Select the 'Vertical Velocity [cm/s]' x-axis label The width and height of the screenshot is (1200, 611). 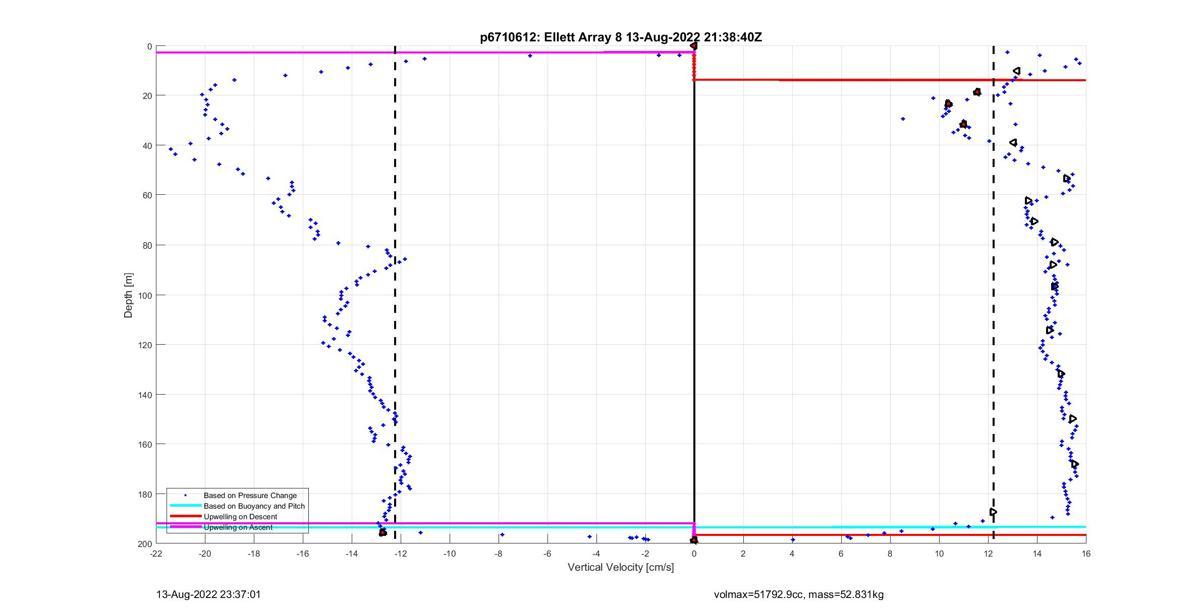(x=621, y=567)
